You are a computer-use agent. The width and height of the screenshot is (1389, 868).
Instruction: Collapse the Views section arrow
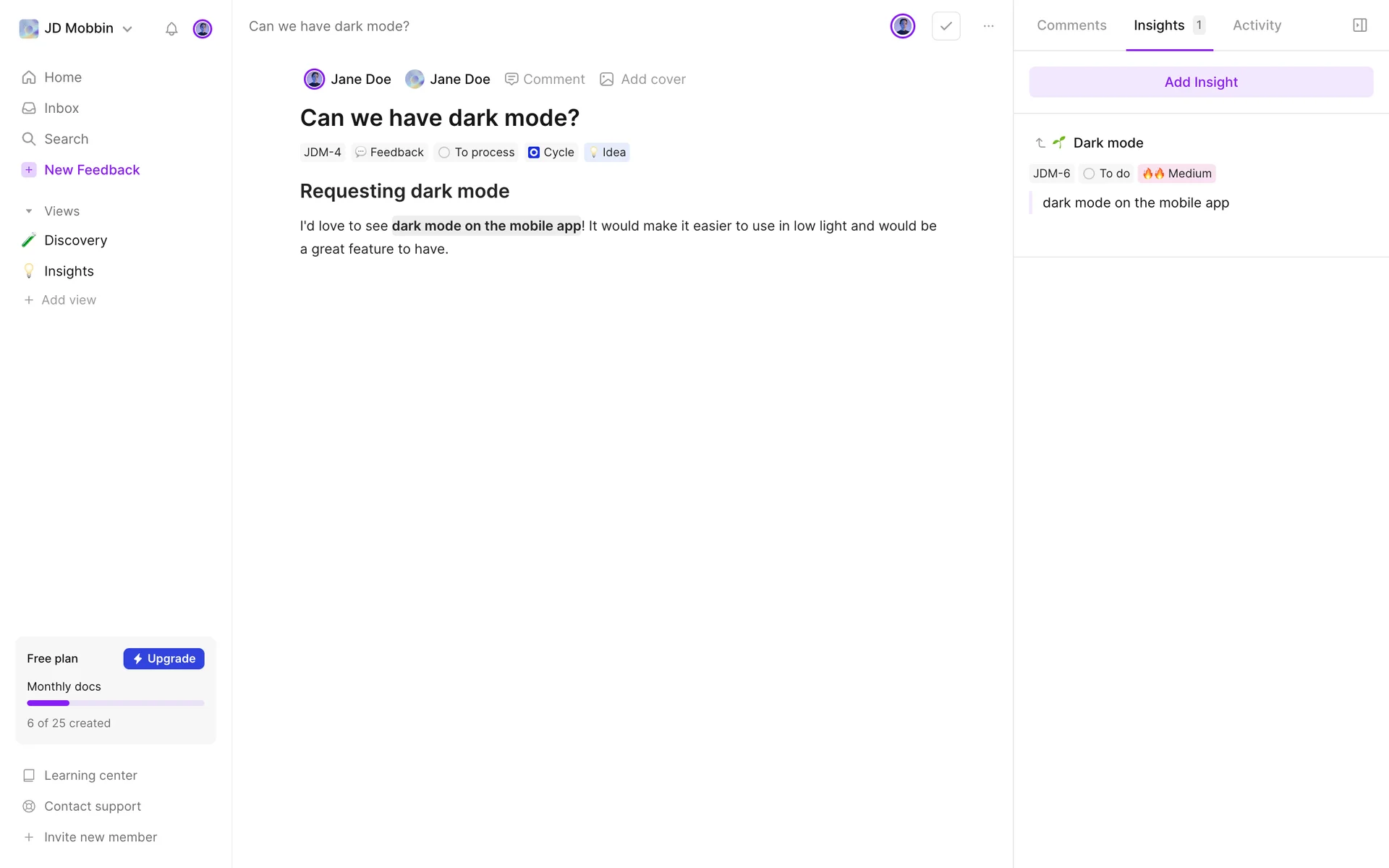[x=29, y=211]
